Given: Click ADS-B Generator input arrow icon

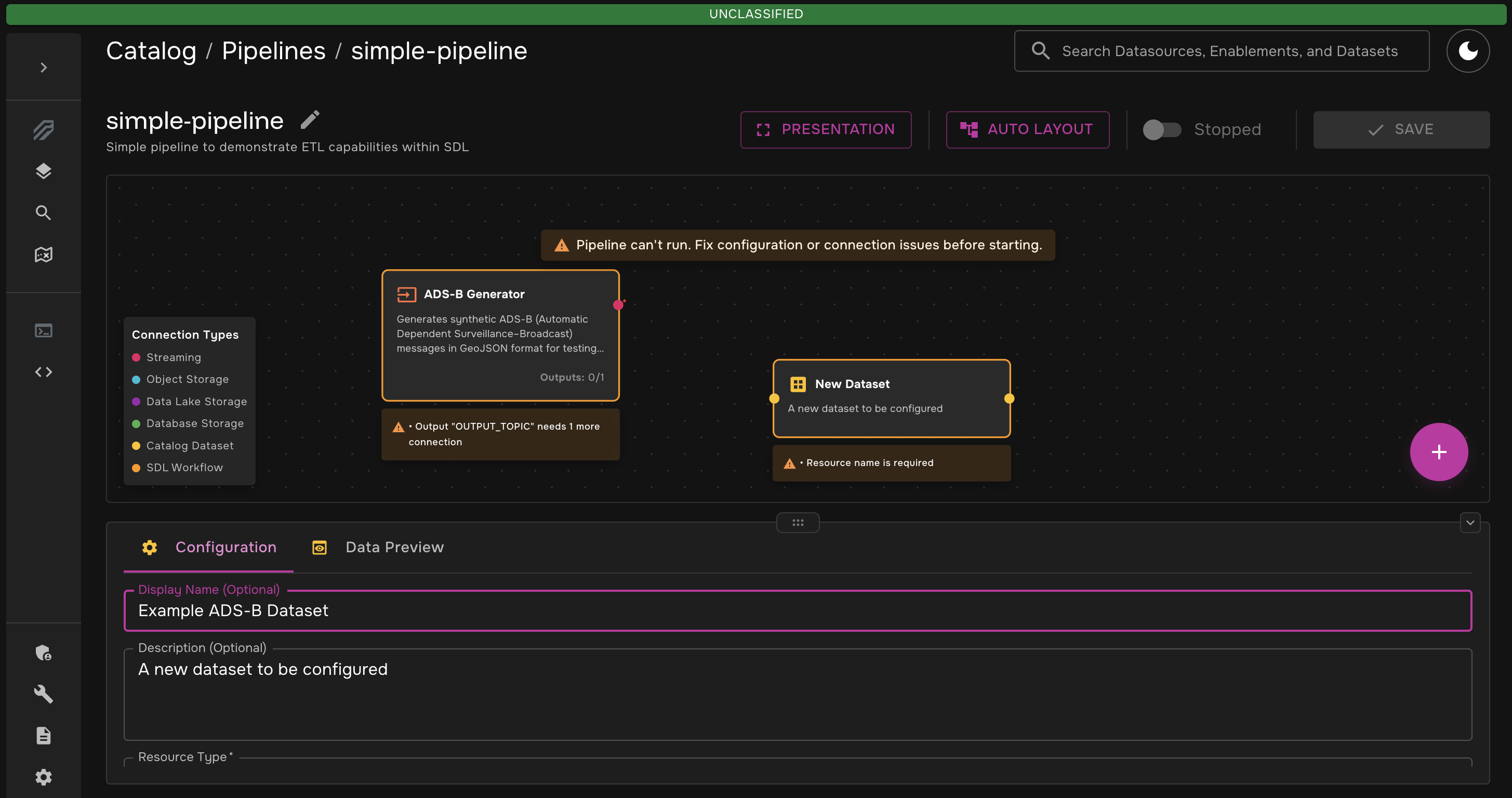Looking at the screenshot, I should (407, 295).
